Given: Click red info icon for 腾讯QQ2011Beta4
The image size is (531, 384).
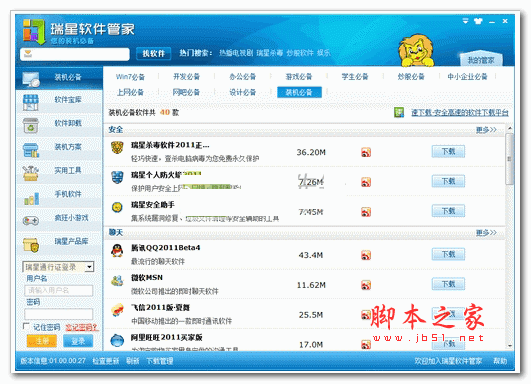Looking at the screenshot, I should (x=366, y=255).
